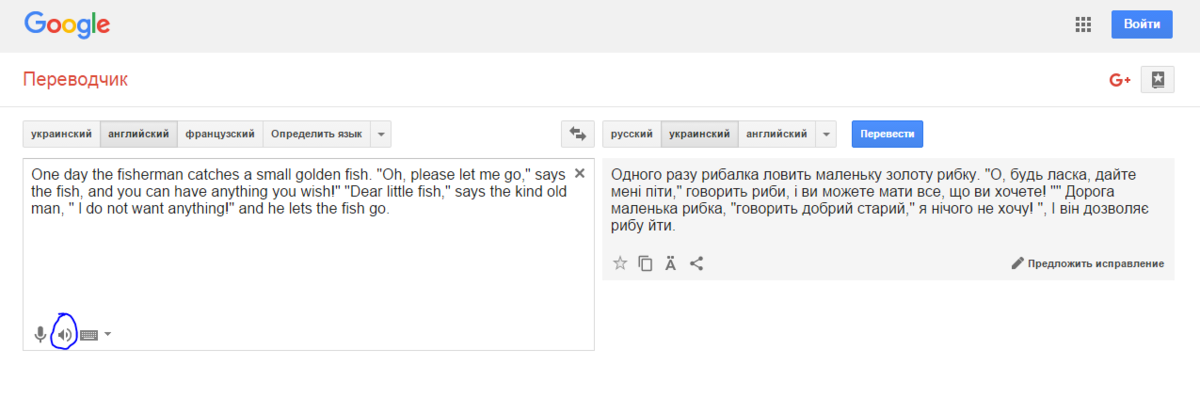Screen dimensions: 1200x413
Task: Copy the translation with copy icon
Action: (x=646, y=263)
